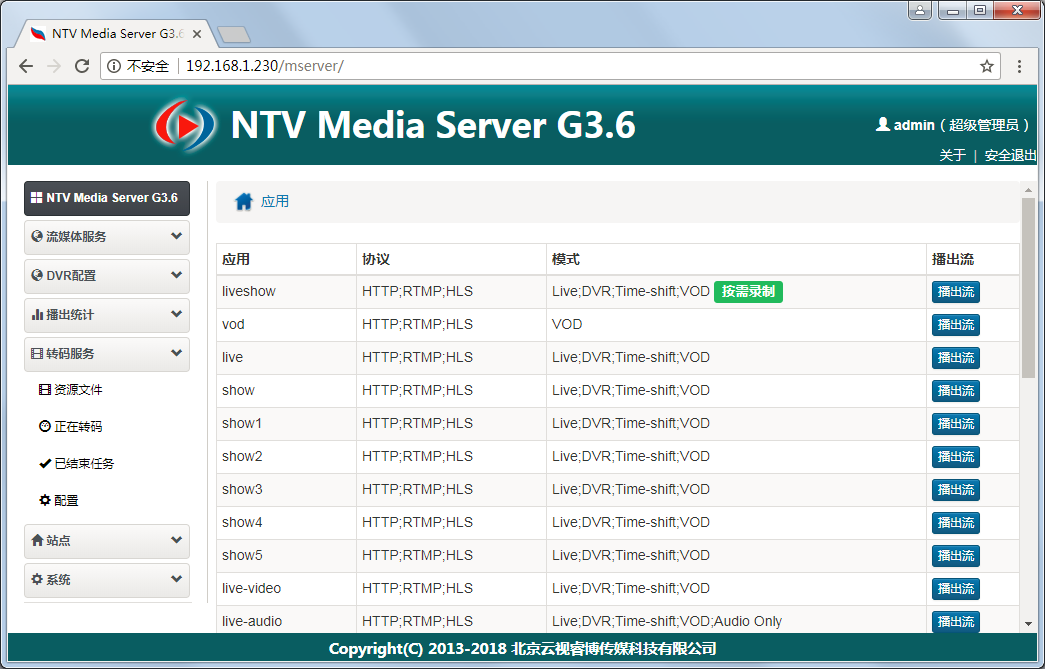Image resolution: width=1045 pixels, height=669 pixels.
Task: Expand the 播出统计 menu
Action: [107, 315]
